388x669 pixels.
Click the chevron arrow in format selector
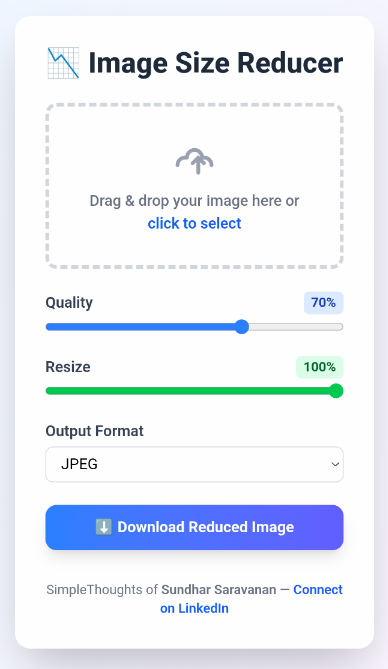(335, 464)
